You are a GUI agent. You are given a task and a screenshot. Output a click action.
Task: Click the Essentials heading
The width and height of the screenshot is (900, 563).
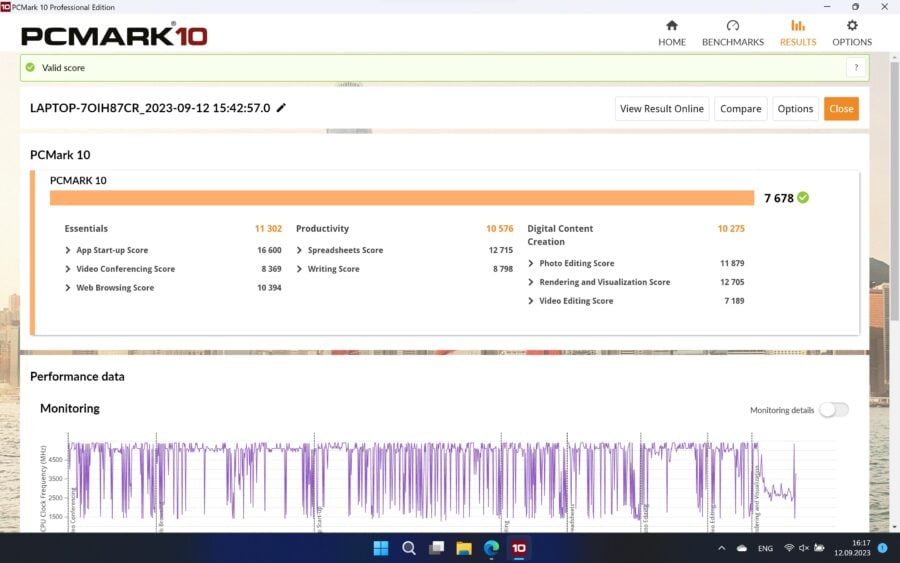click(86, 228)
